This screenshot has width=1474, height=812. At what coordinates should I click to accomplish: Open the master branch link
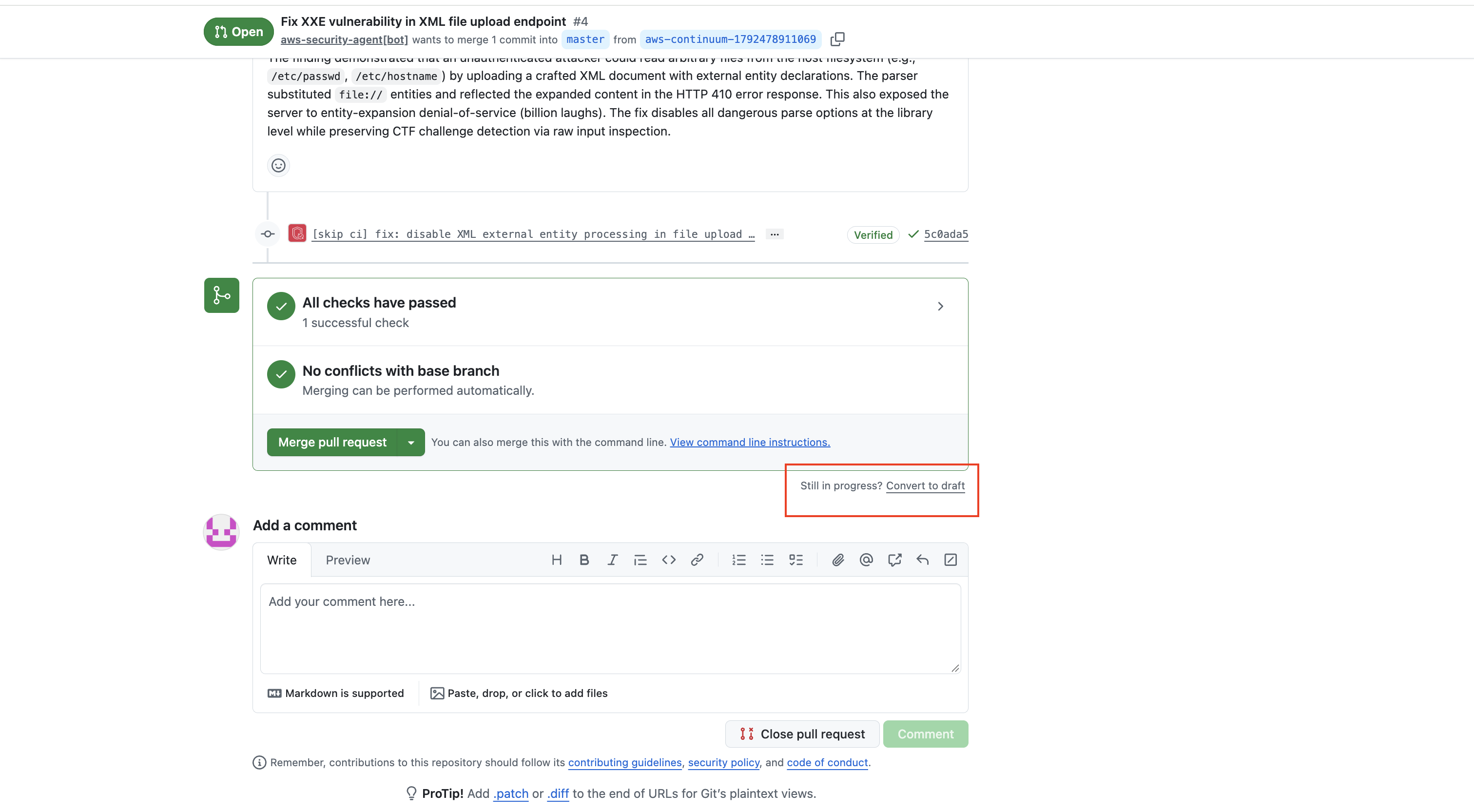point(585,39)
